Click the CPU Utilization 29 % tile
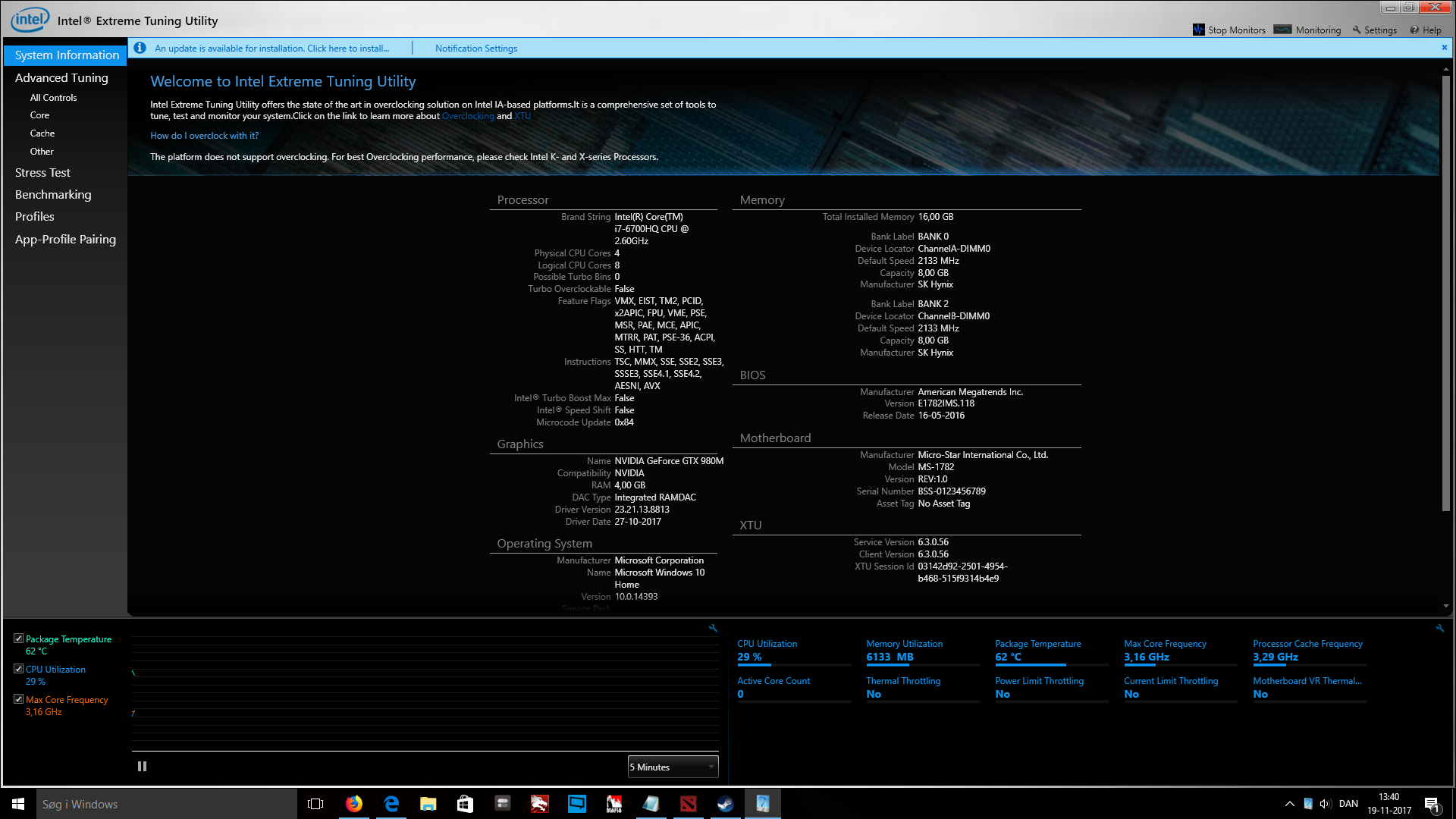 point(794,652)
